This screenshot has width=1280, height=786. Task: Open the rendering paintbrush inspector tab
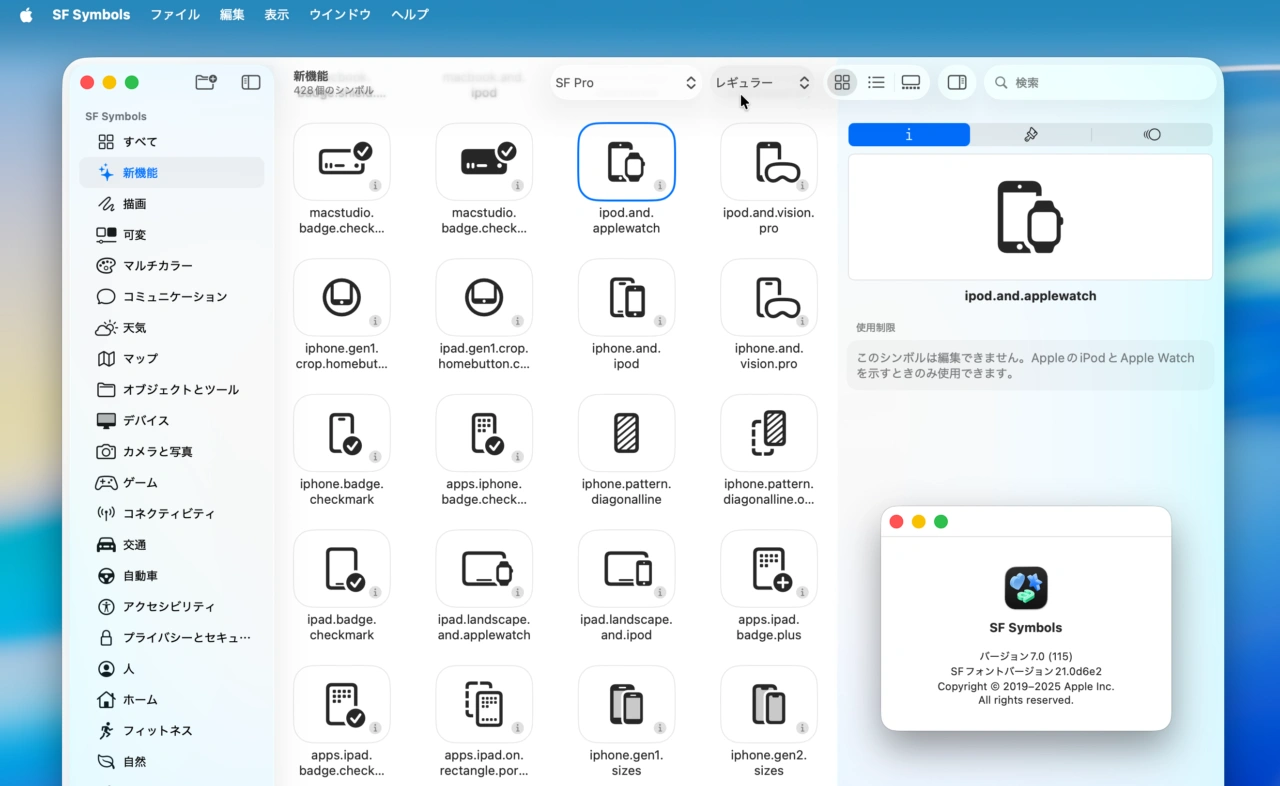pyautogui.click(x=1031, y=135)
